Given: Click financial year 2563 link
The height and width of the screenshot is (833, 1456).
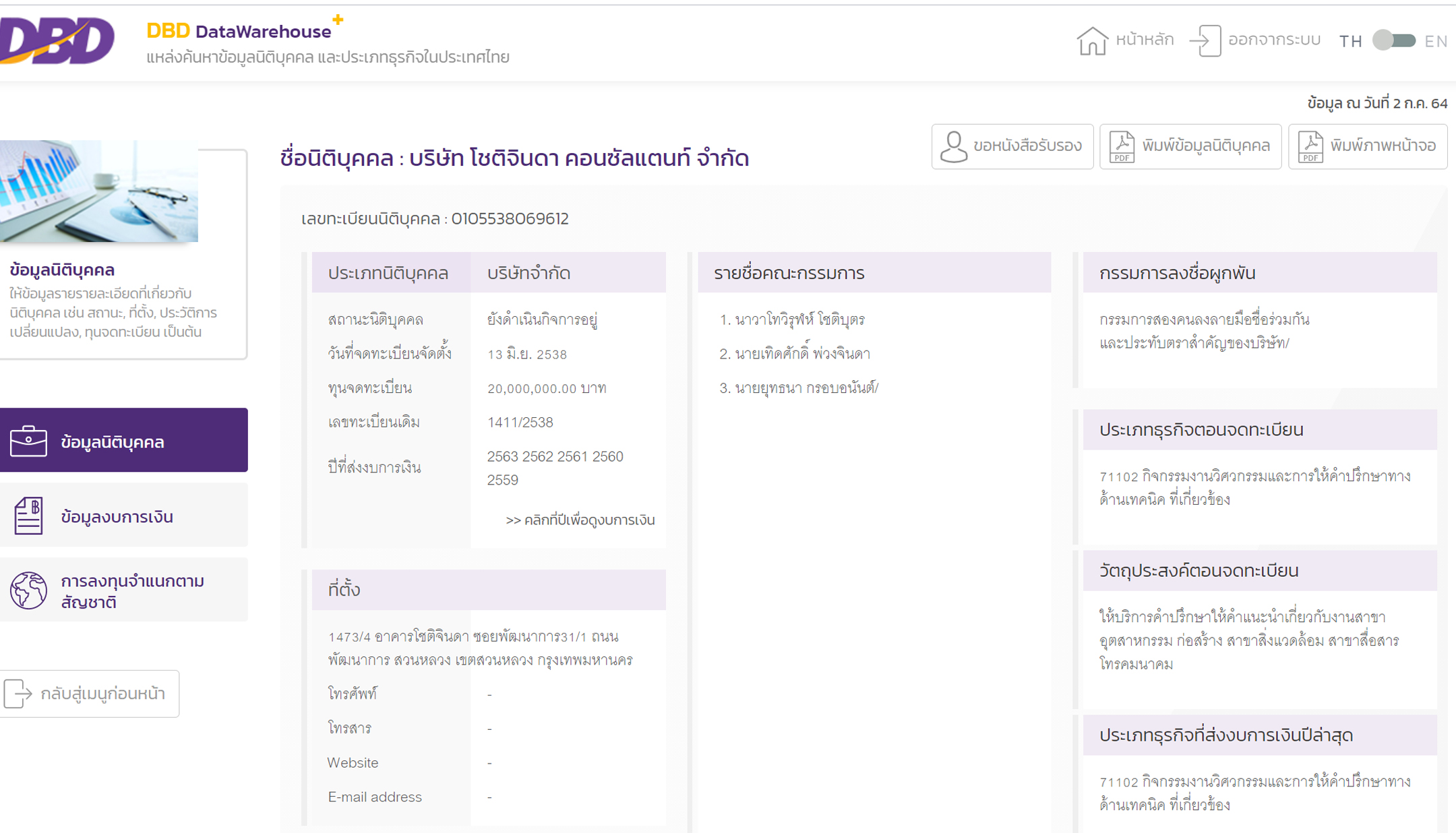Looking at the screenshot, I should pyautogui.click(x=502, y=457).
